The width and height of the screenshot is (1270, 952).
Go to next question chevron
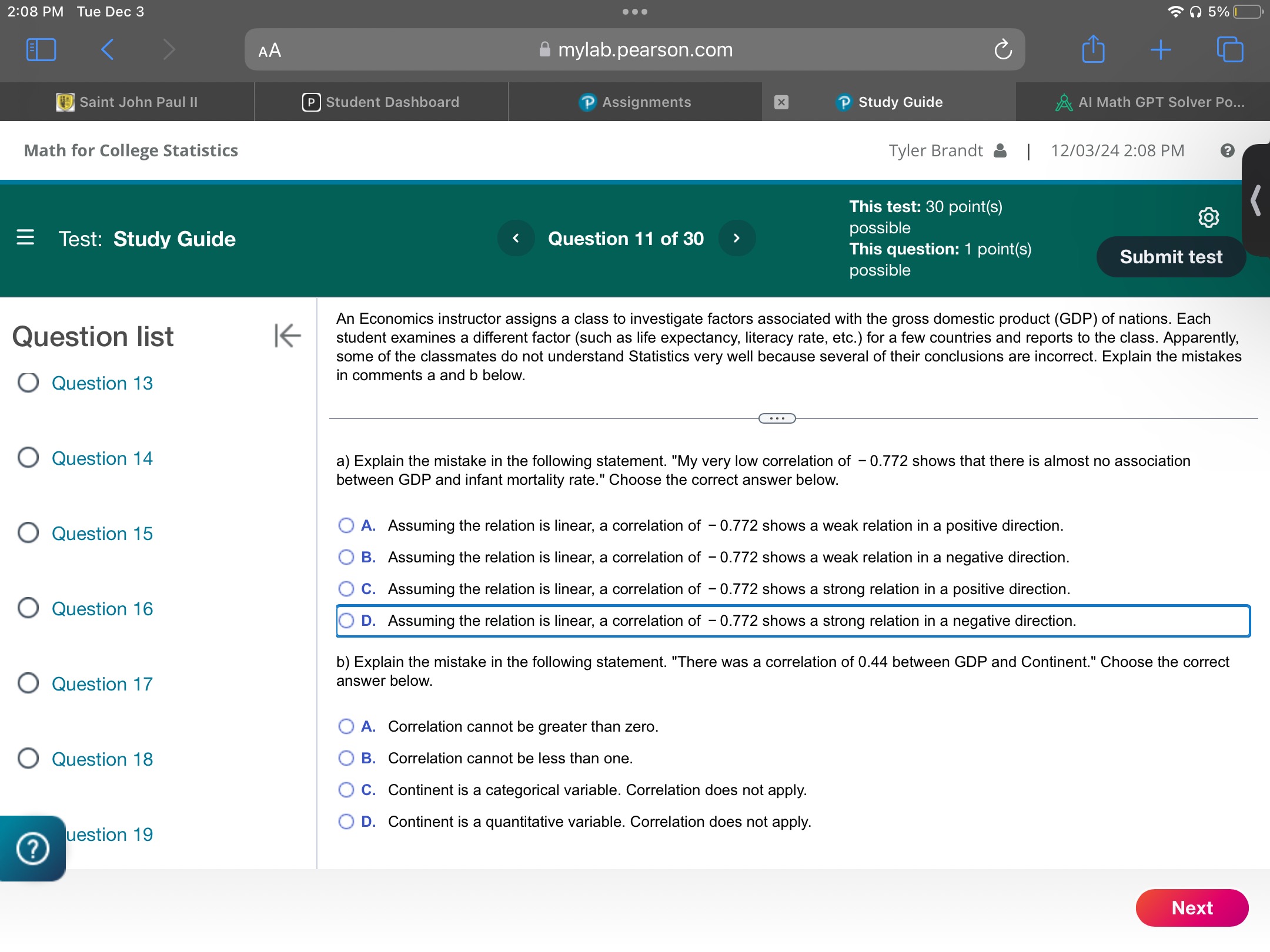click(737, 238)
